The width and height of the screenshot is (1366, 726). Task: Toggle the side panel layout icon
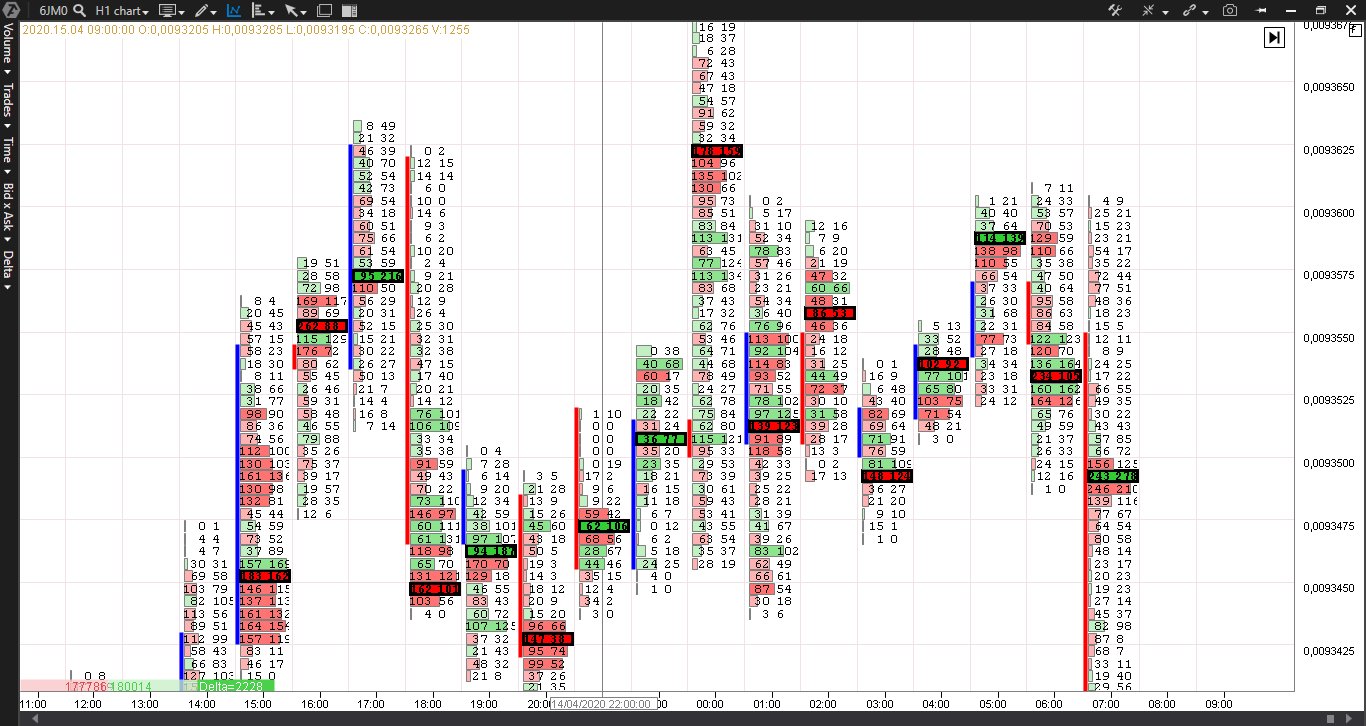point(349,10)
